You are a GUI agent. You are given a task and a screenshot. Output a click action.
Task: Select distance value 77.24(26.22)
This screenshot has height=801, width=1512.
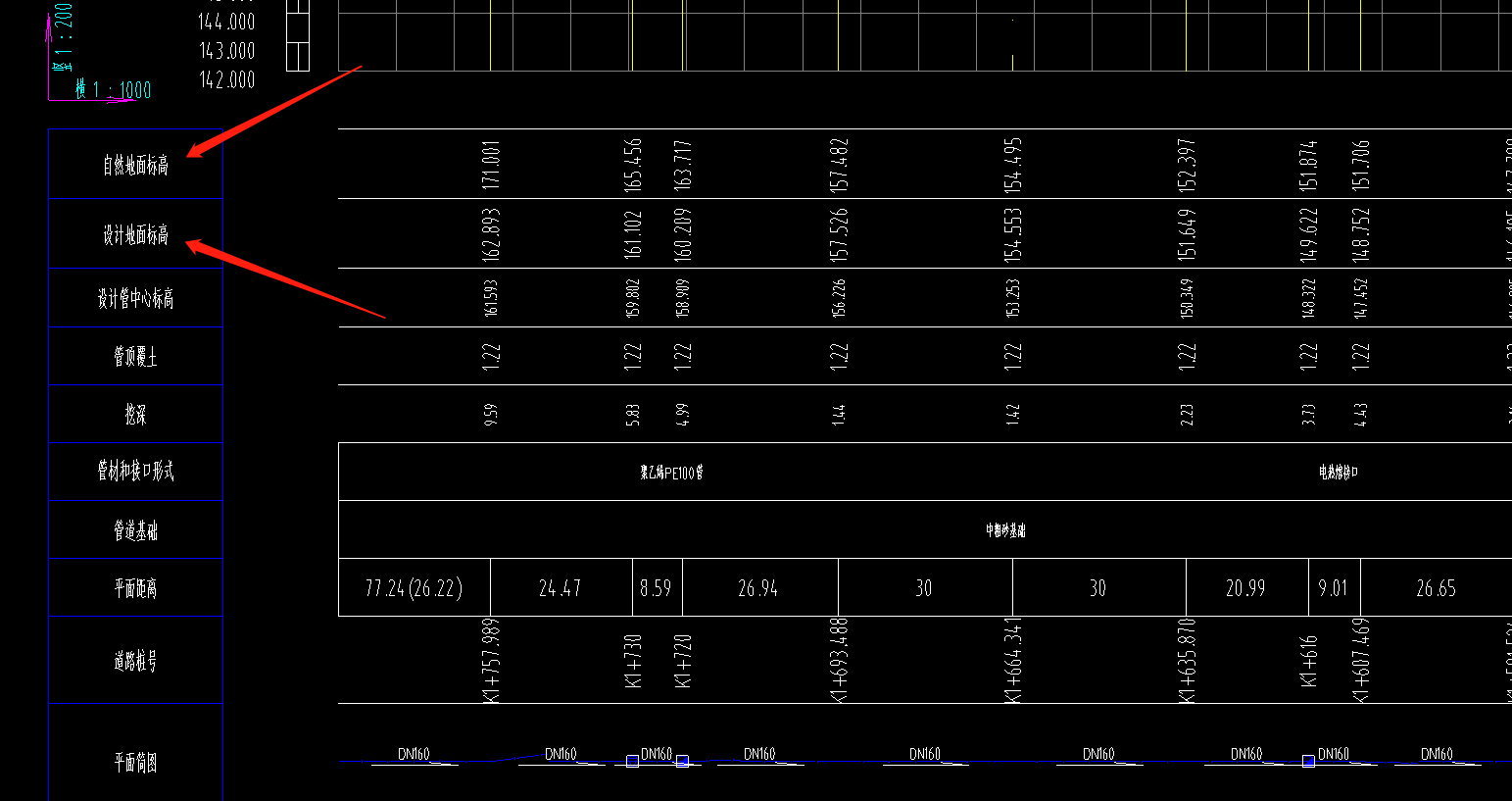click(414, 588)
